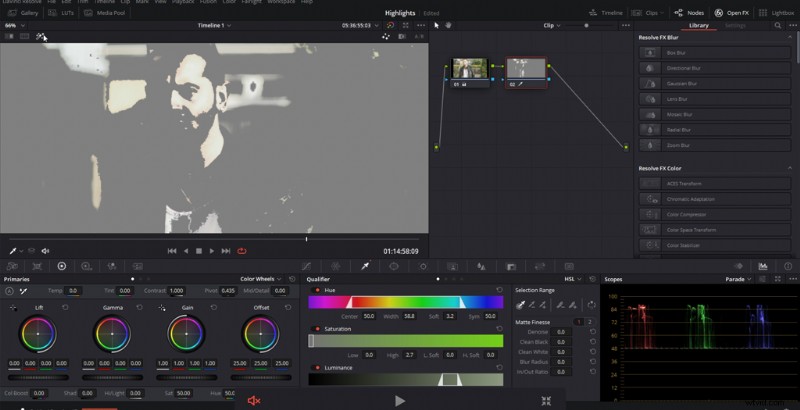Select the qualifier picker tool

[520, 305]
